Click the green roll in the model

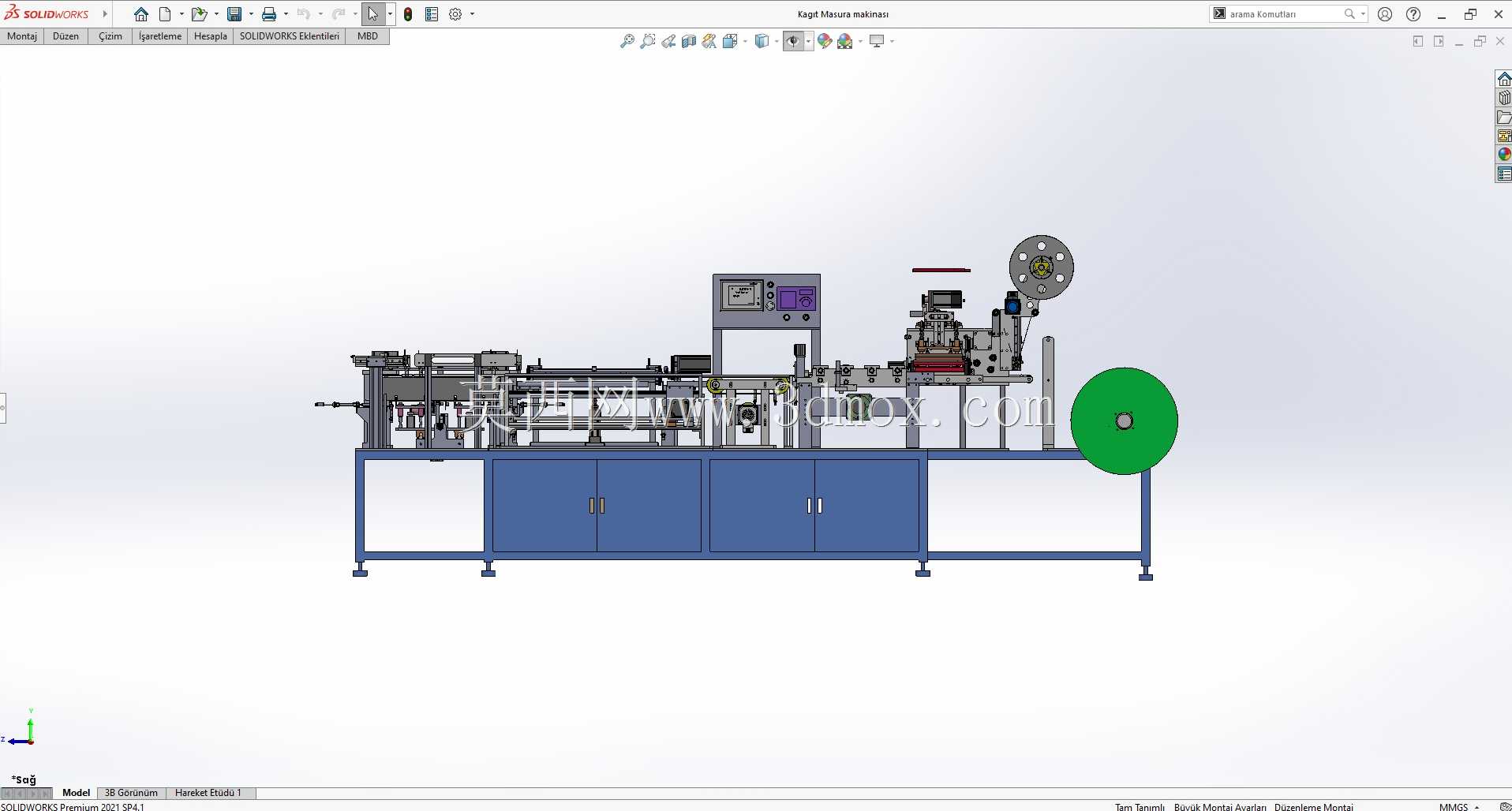coord(1124,420)
